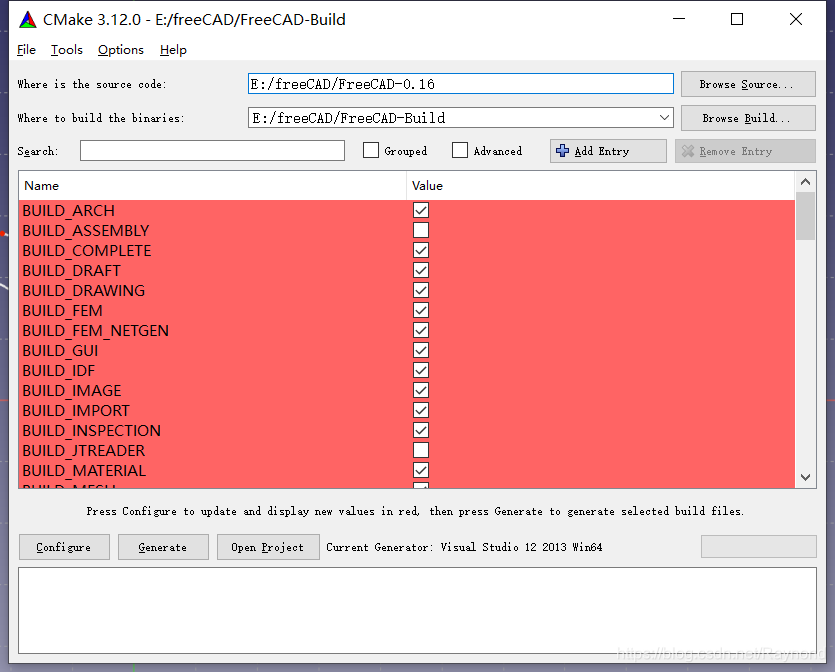This screenshot has width=835, height=672.
Task: Uncheck the BUILD_MATERIAL checkbox
Action: point(421,470)
